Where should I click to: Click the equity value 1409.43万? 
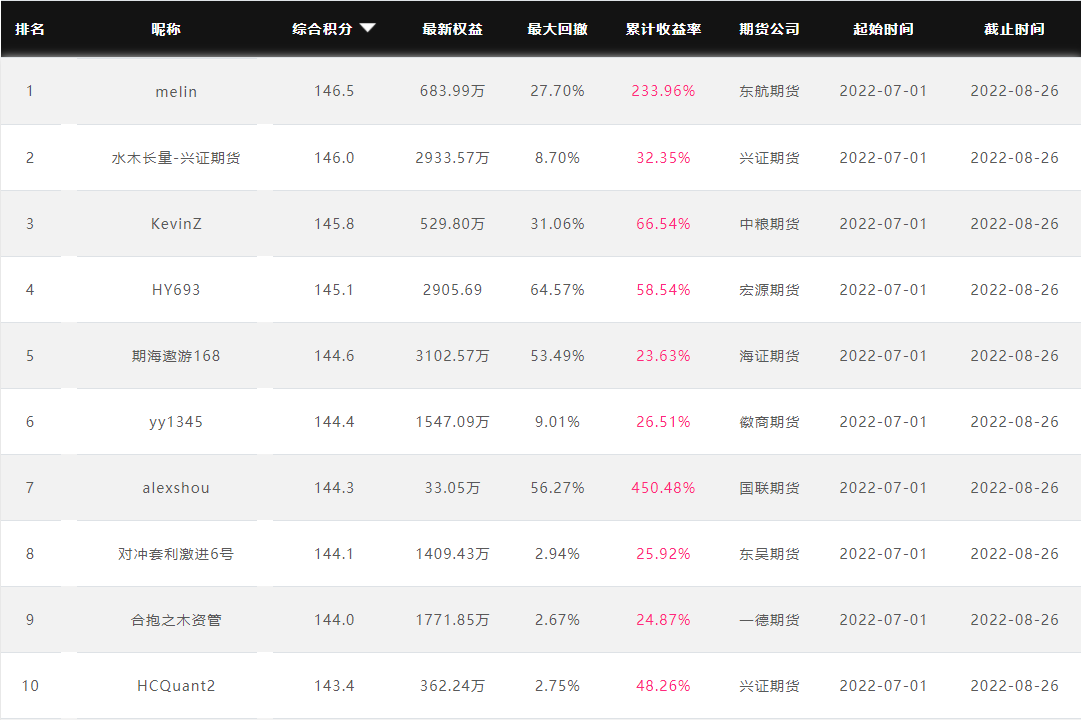452,554
